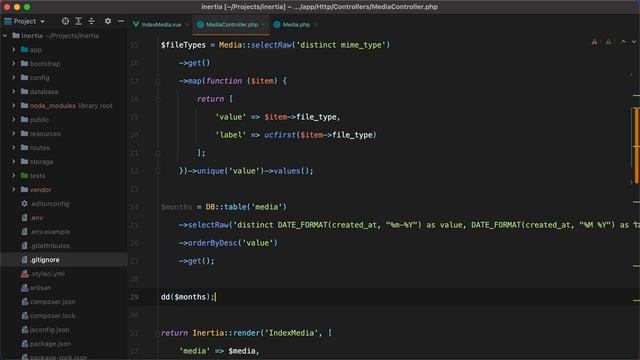Open the Project panel settings gear
The image size is (640, 360).
(x=108, y=21)
